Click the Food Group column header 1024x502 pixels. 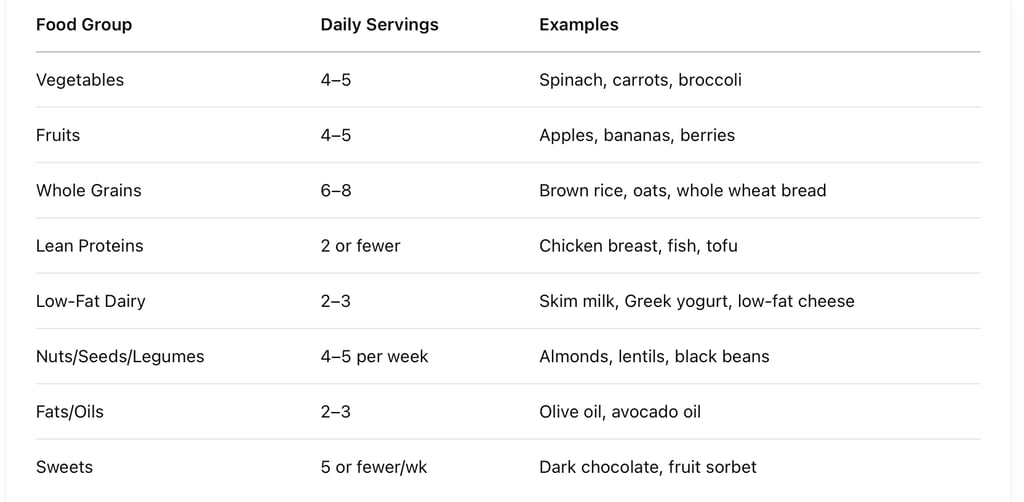pos(84,25)
